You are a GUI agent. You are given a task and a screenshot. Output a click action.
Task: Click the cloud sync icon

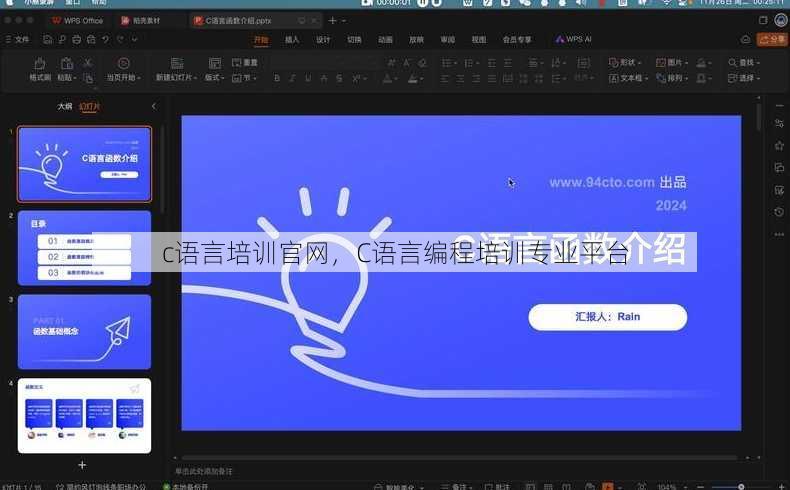[x=746, y=39]
